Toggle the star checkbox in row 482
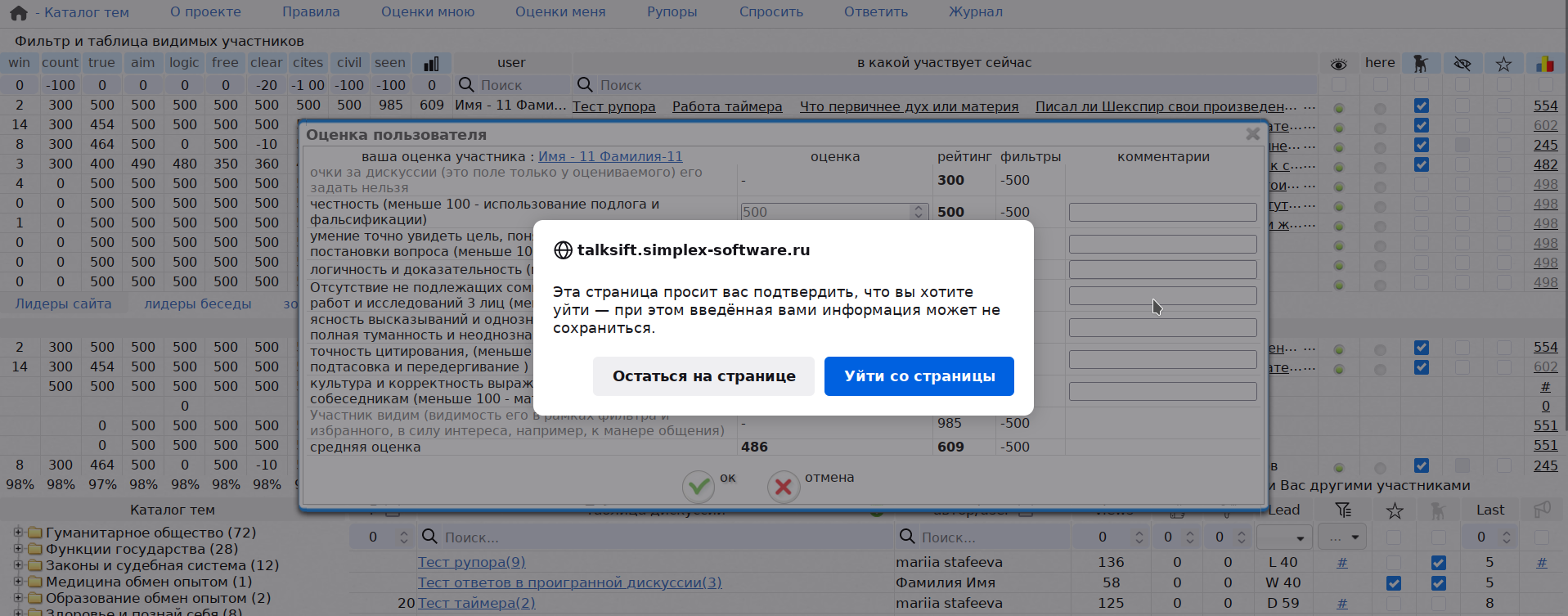The height and width of the screenshot is (616, 1568). coord(1503,164)
